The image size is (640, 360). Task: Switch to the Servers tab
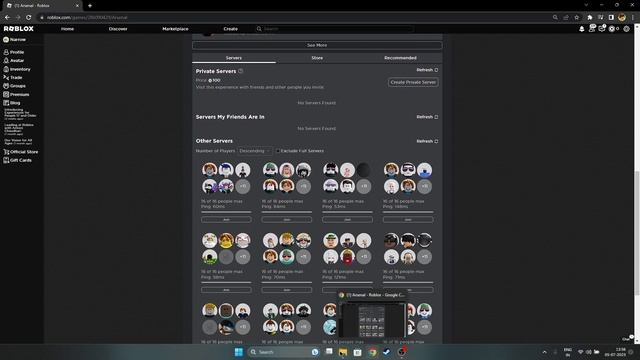(x=234, y=58)
